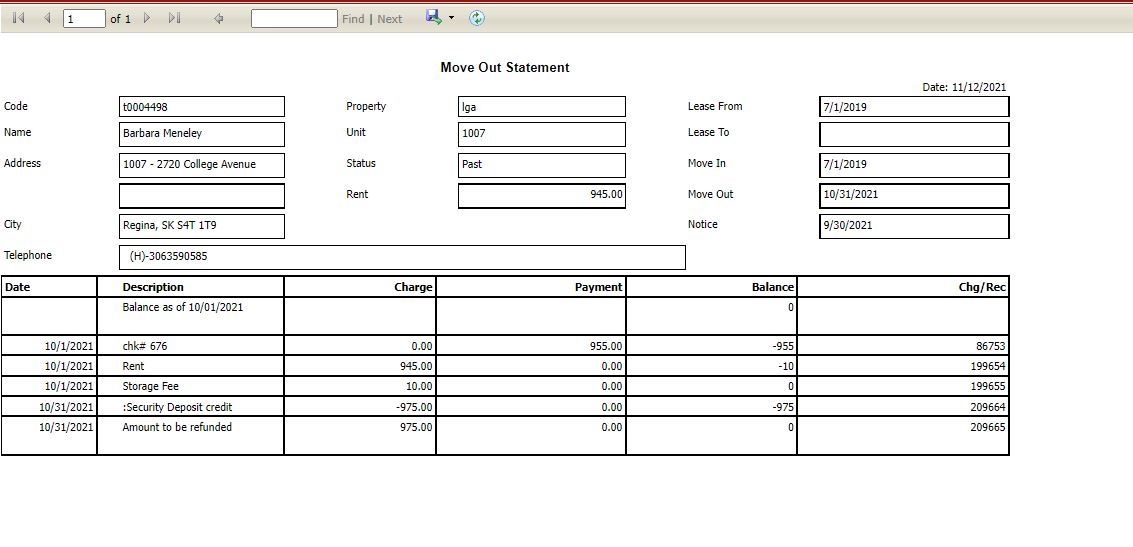The height and width of the screenshot is (547, 1133).
Task: Click the 'chk# 676' description
Action: (x=145, y=346)
